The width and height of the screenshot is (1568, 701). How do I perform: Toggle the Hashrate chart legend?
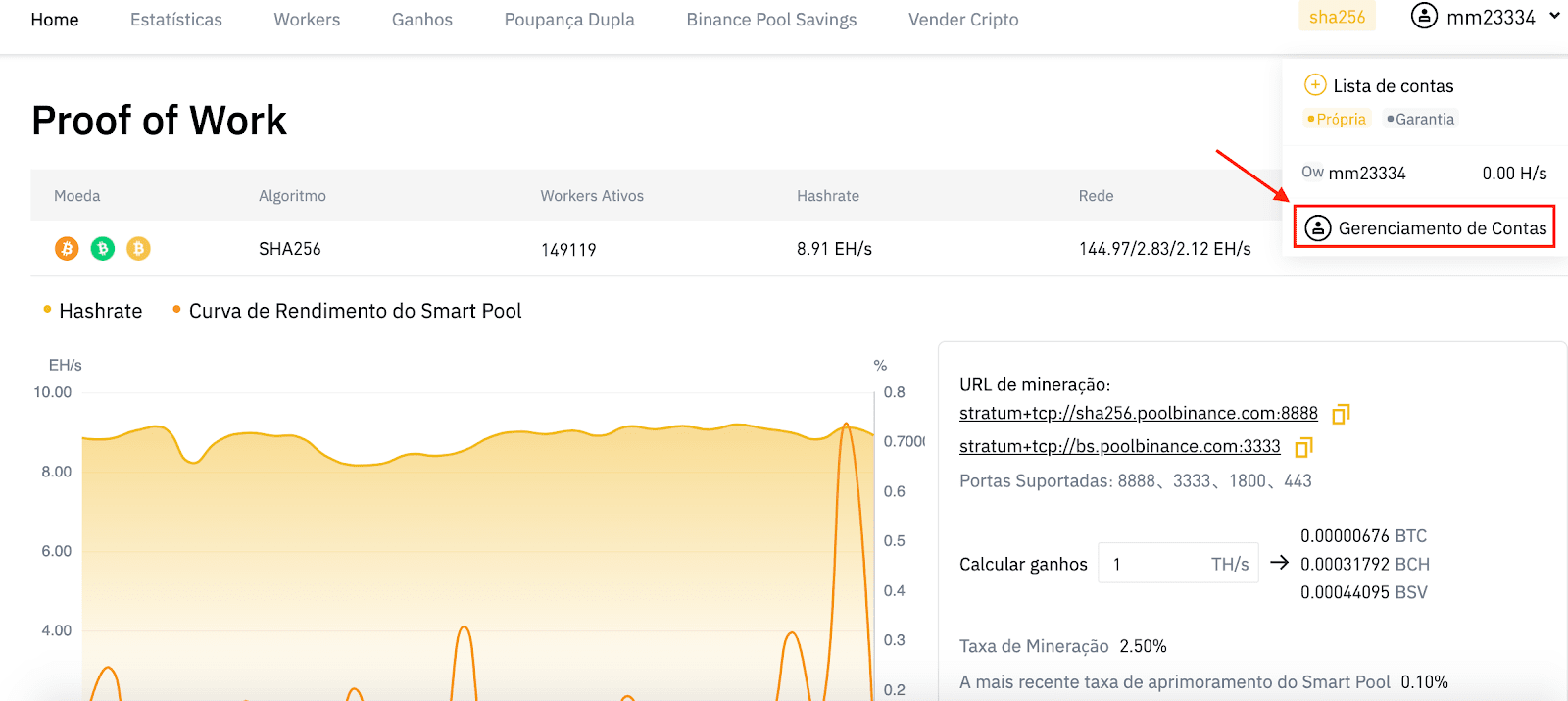(93, 311)
